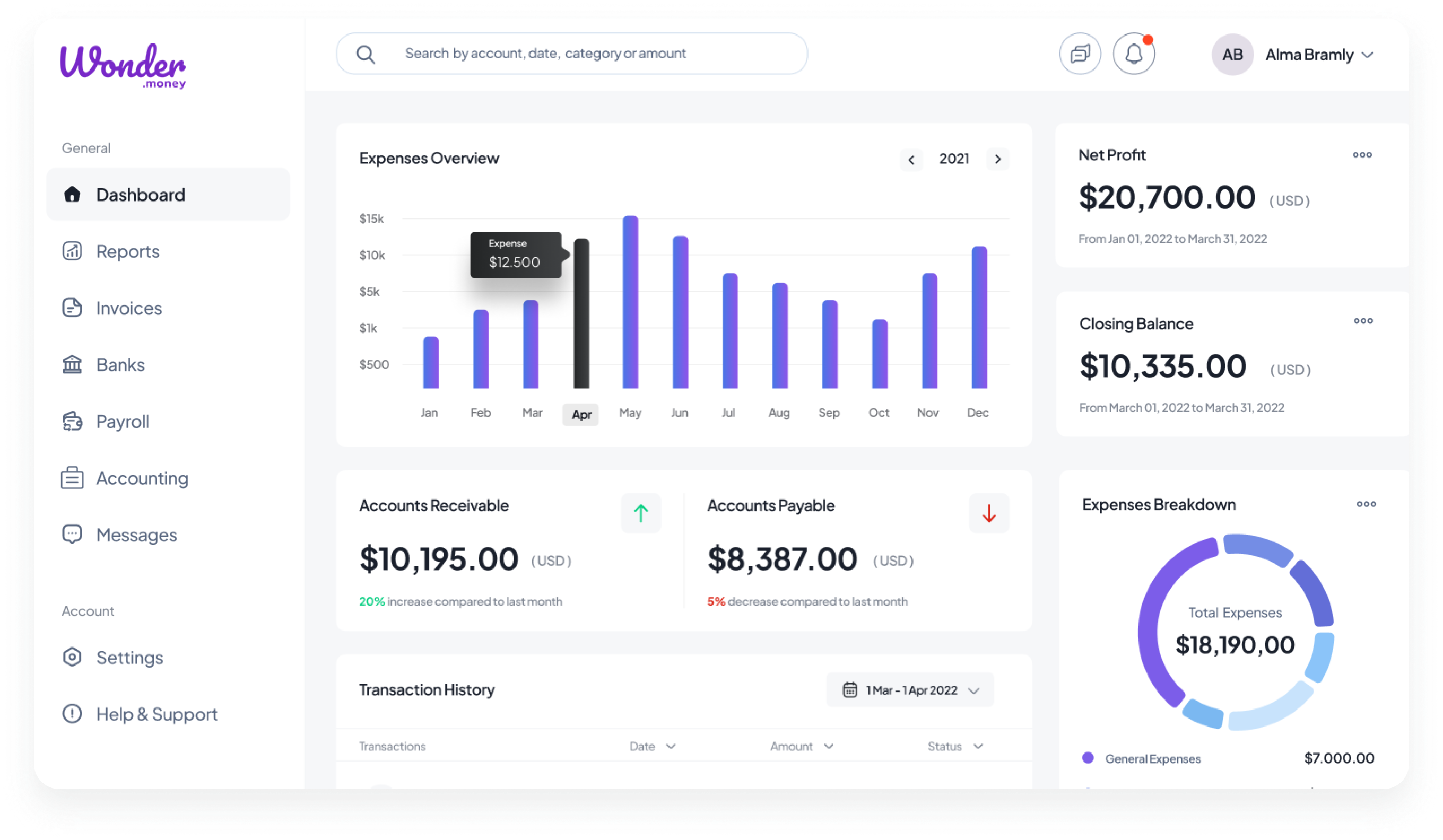Open Dashboard in sidebar

pos(168,195)
